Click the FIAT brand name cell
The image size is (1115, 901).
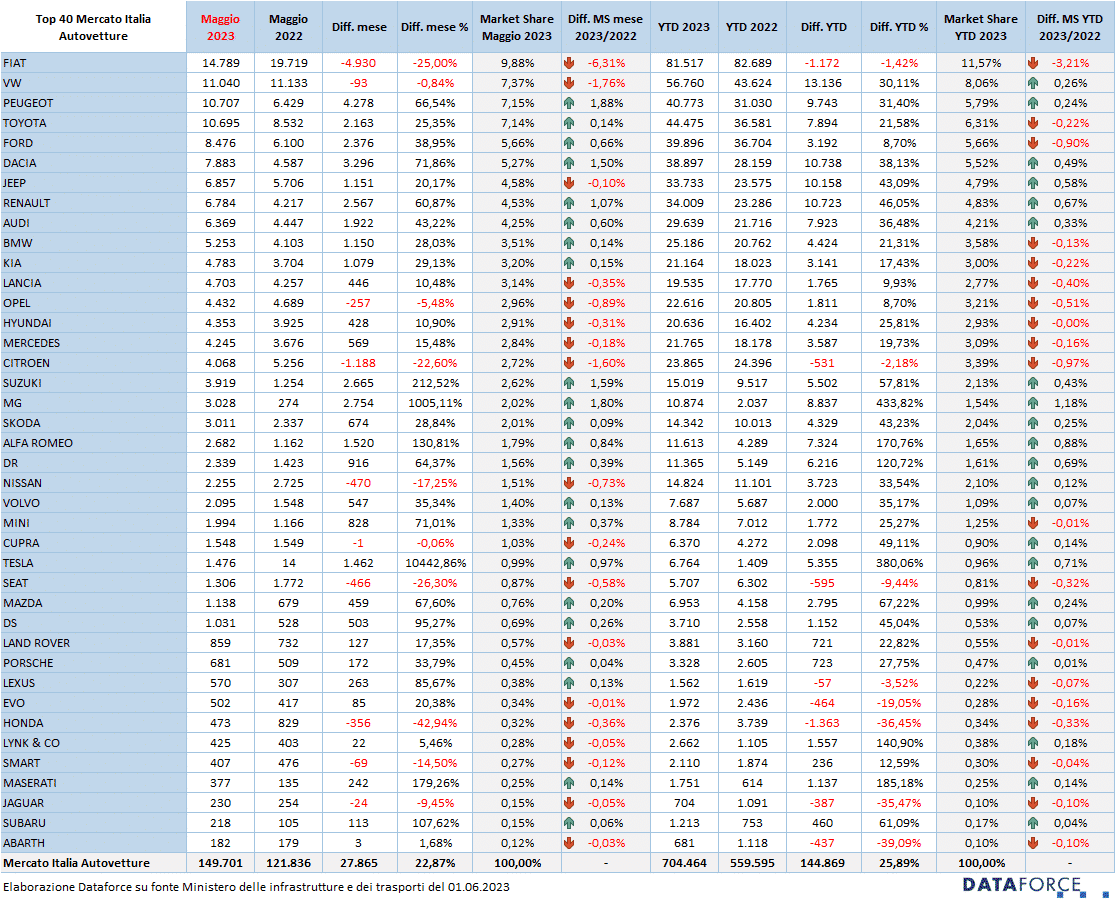[93, 63]
